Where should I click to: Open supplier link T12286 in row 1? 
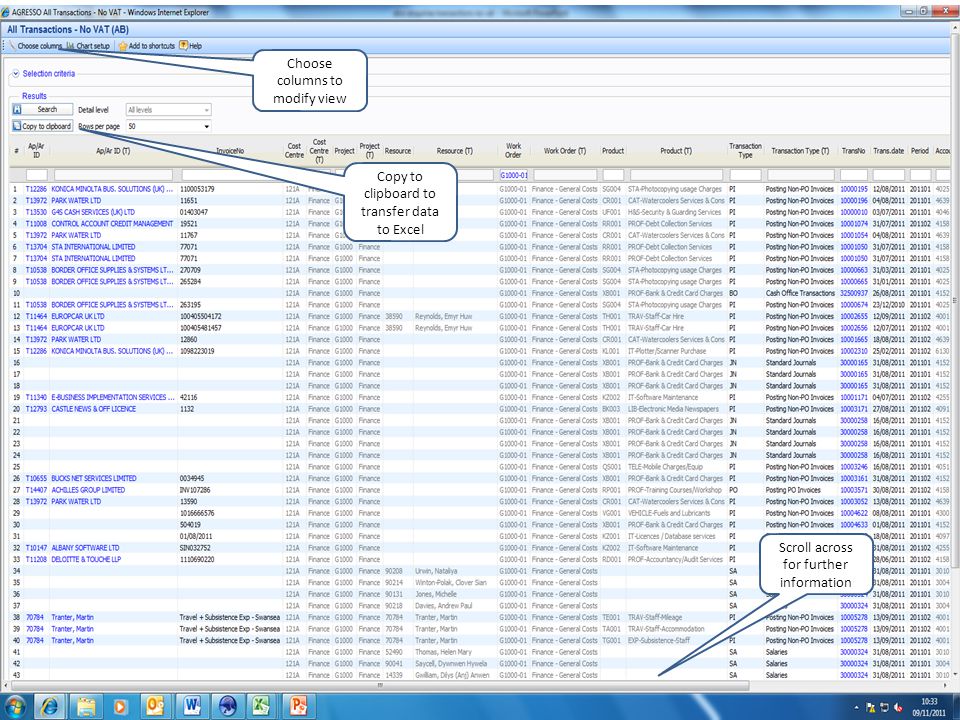[36, 189]
